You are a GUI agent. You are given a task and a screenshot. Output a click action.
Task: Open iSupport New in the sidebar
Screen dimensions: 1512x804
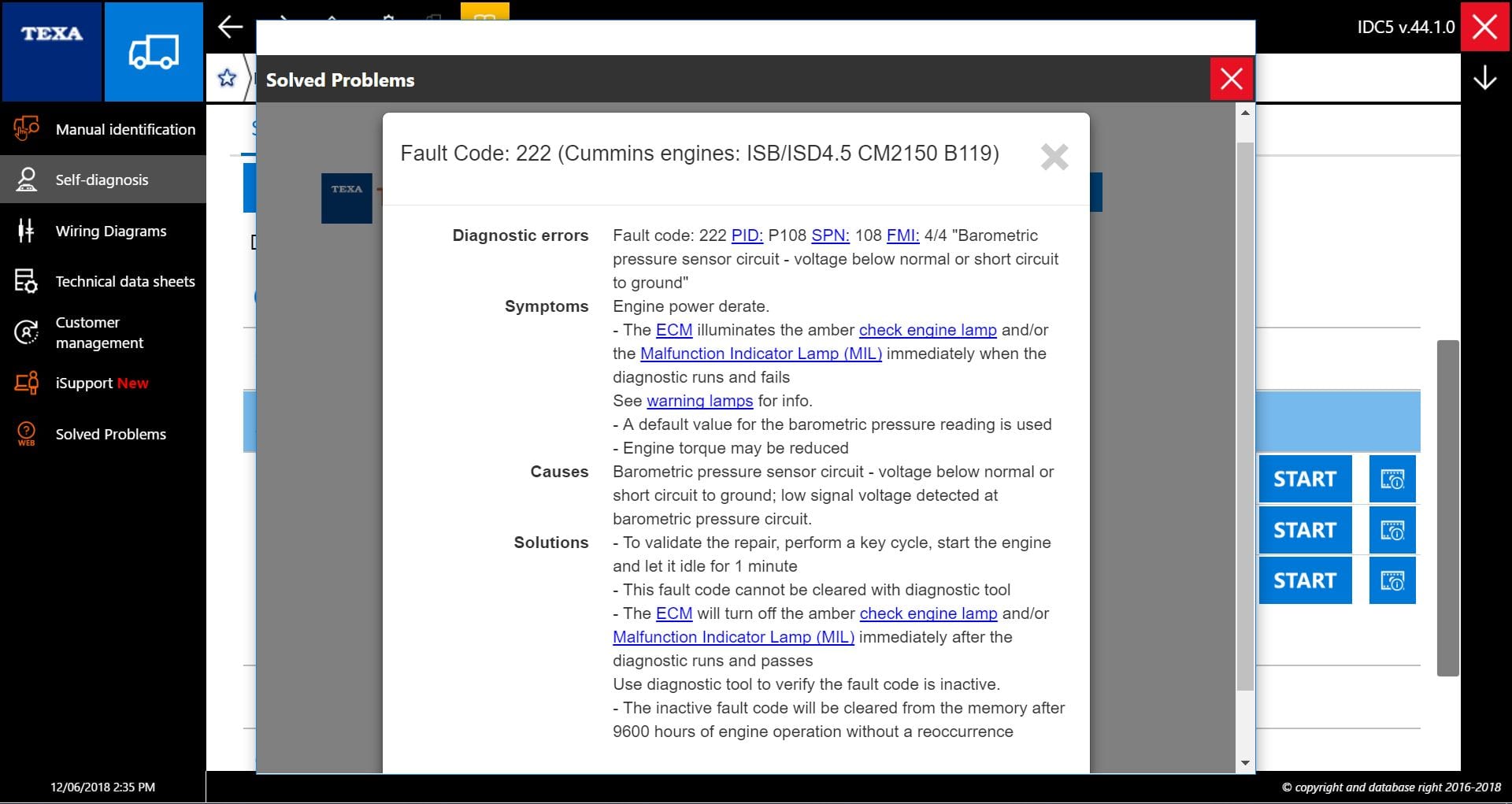tap(103, 383)
